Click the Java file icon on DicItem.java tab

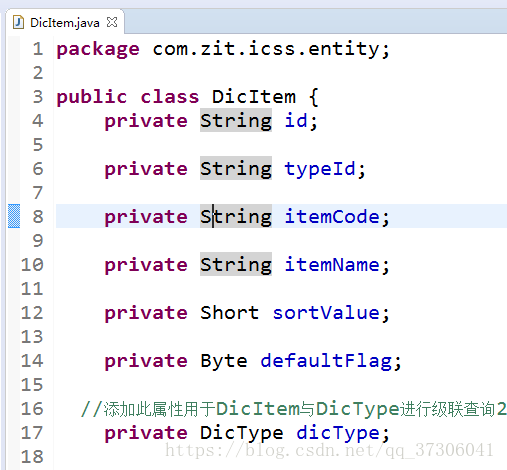pyautogui.click(x=18, y=23)
